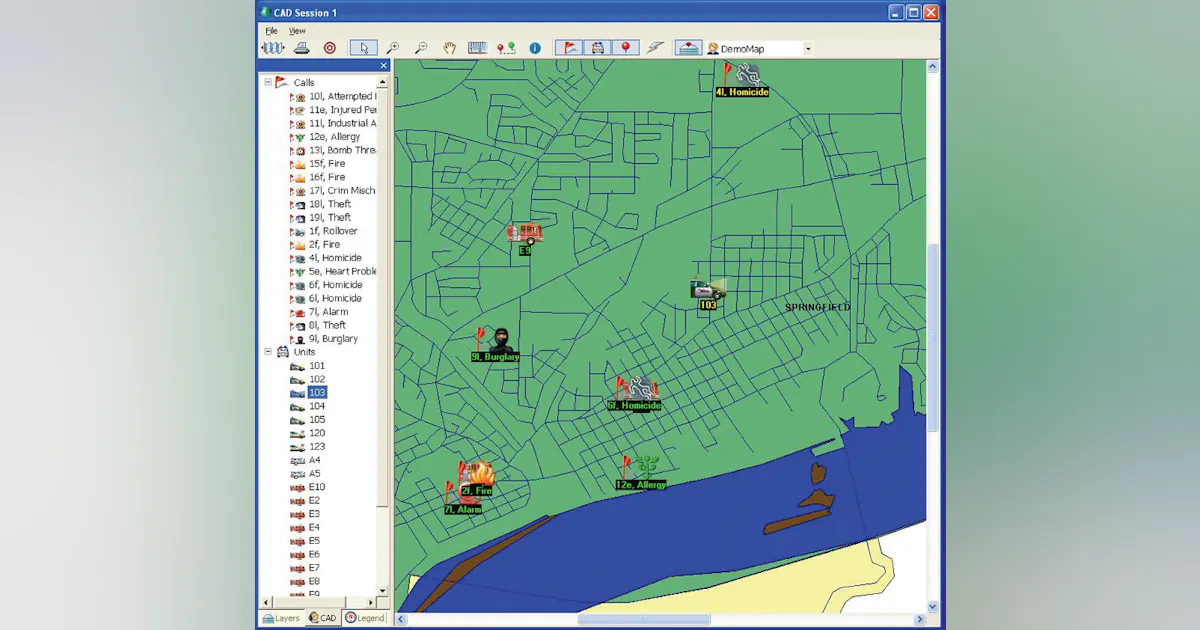
Task: Toggle the police car units button
Action: click(597, 48)
